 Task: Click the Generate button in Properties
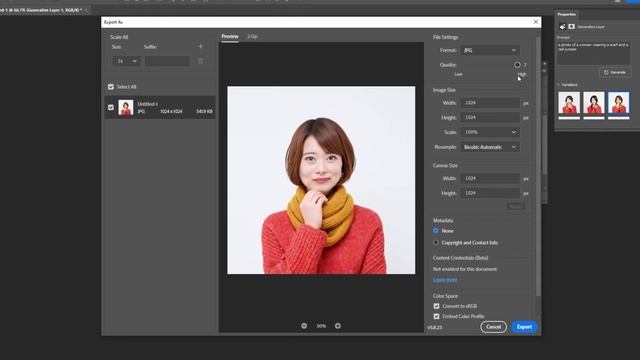(615, 72)
